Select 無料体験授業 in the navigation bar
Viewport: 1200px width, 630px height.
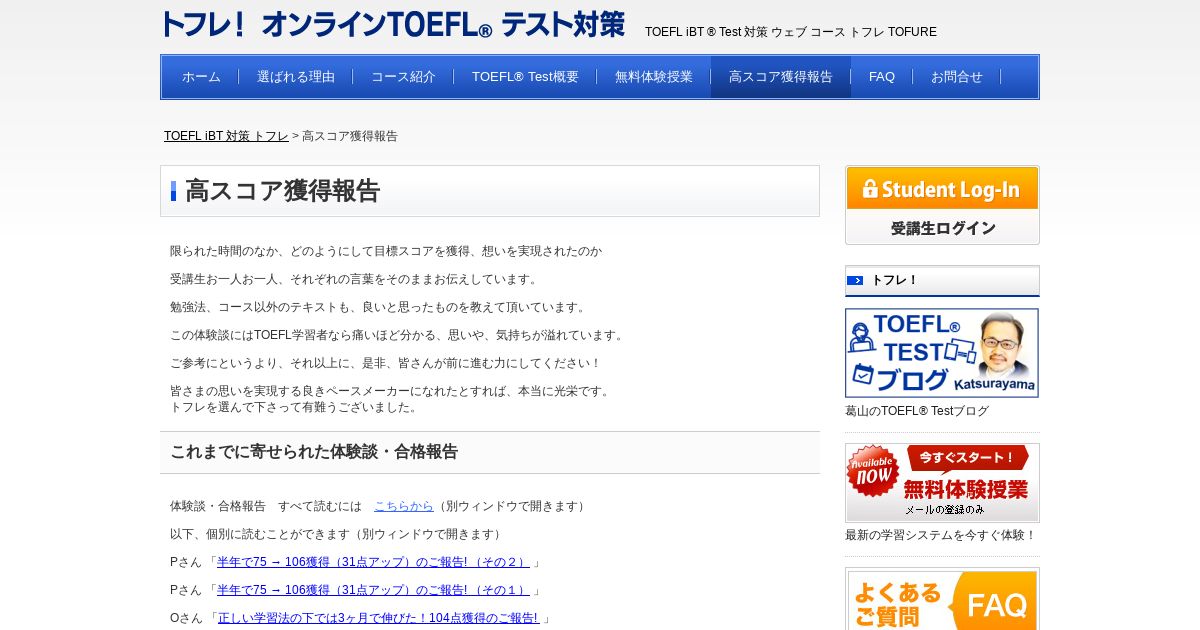coord(654,77)
